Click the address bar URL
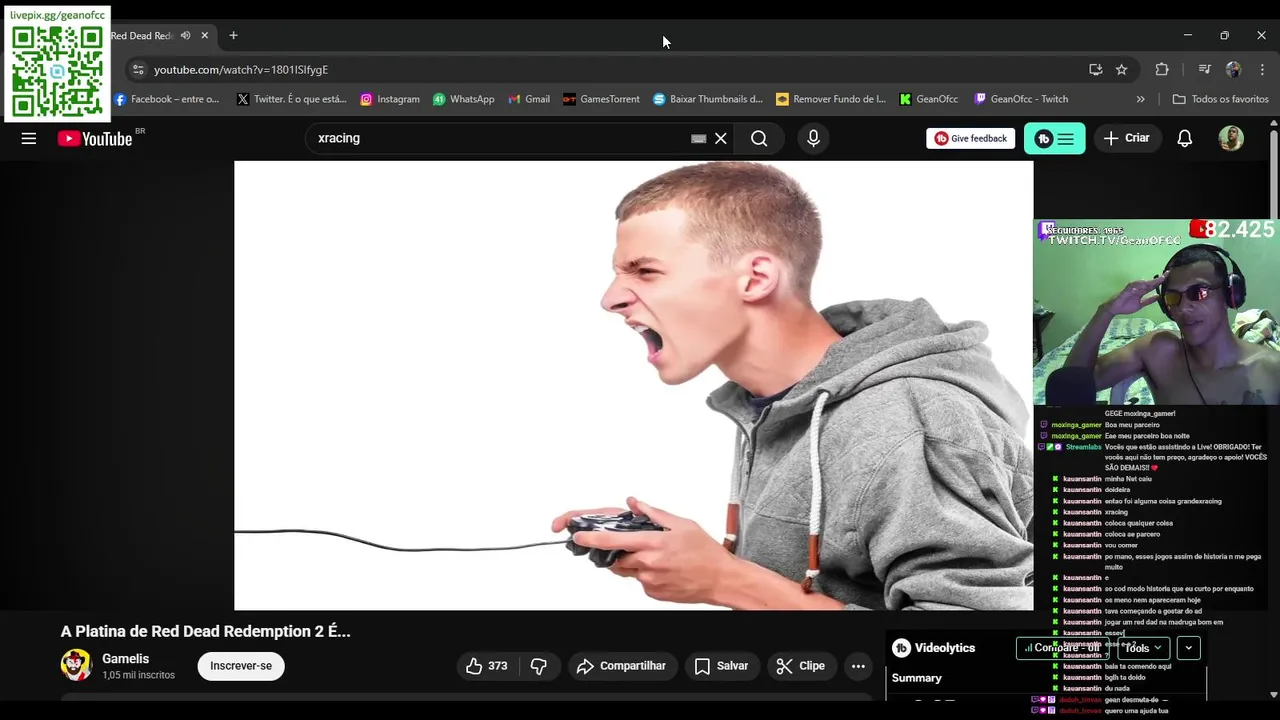 pos(241,69)
